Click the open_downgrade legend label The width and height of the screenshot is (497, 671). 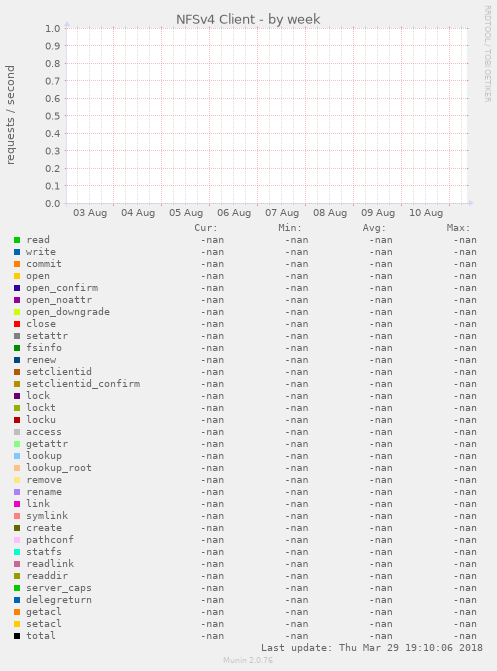tap(68, 312)
